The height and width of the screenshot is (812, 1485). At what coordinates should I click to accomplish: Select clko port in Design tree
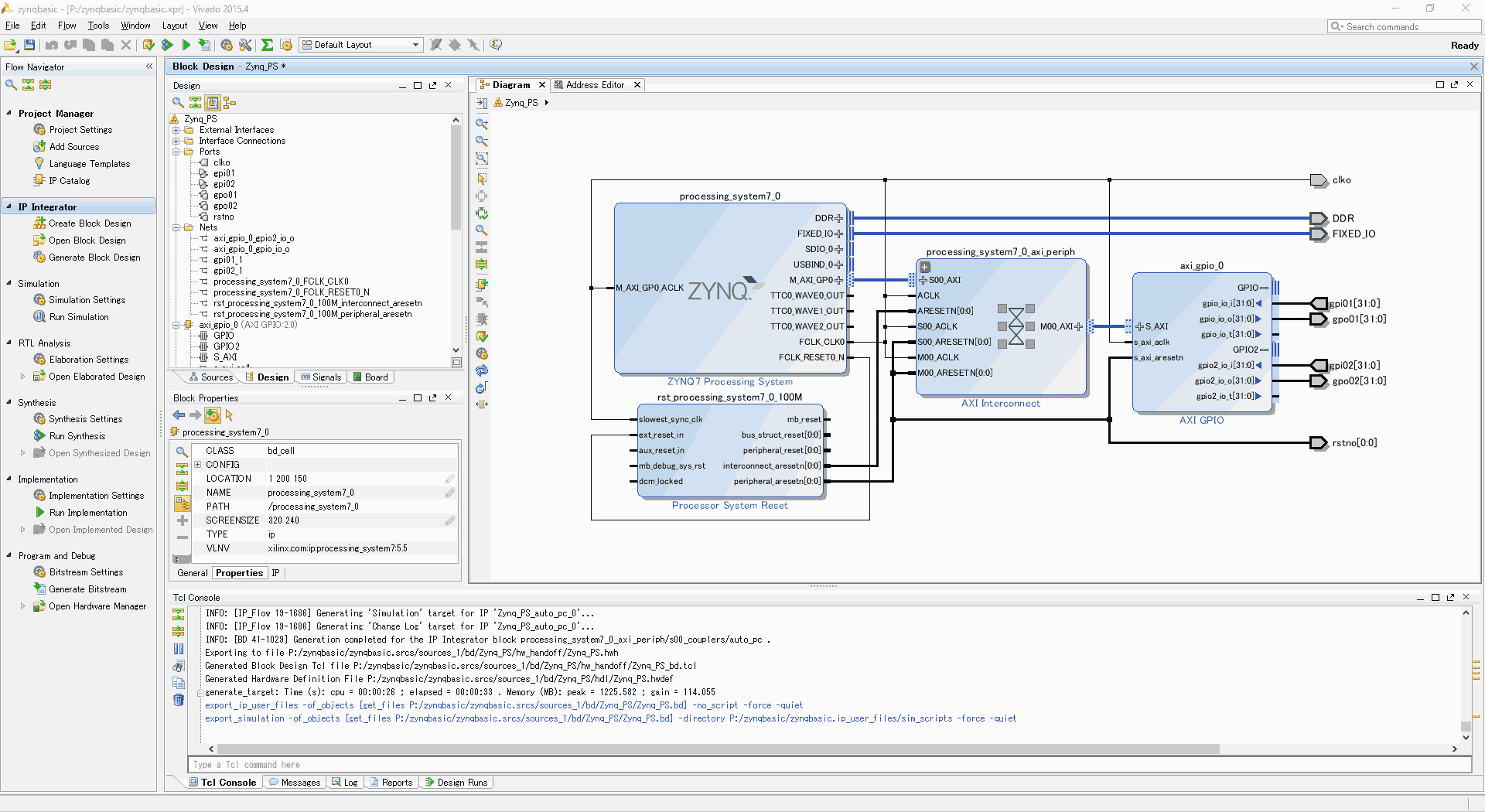tap(221, 162)
